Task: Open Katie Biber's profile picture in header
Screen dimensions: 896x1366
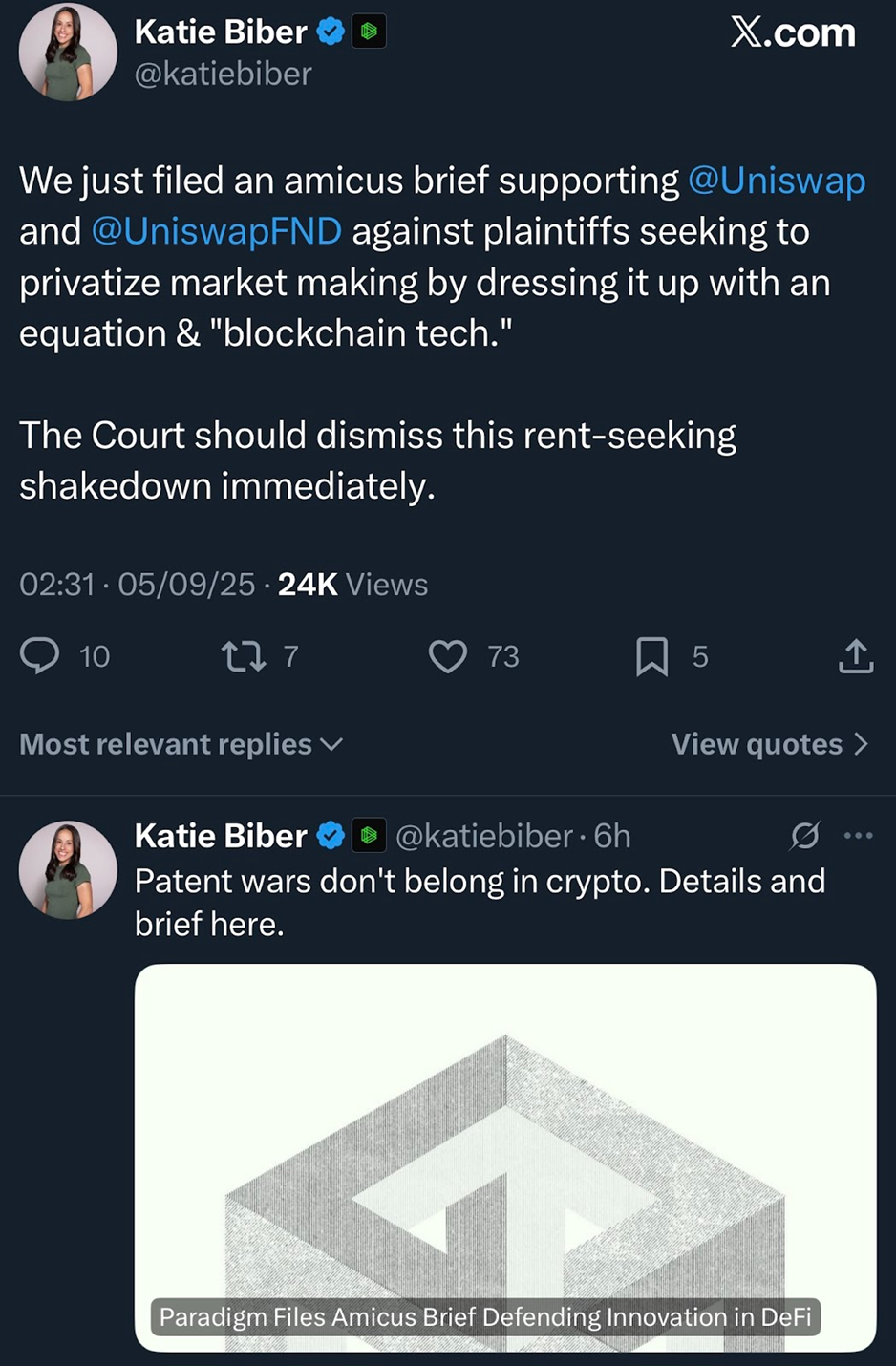Action: (68, 53)
